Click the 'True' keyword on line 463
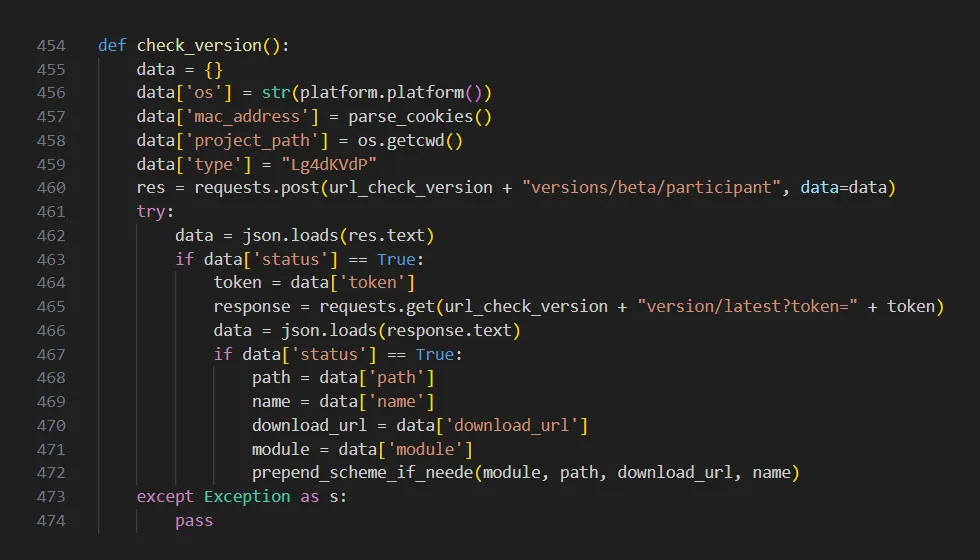 pyautogui.click(x=396, y=259)
